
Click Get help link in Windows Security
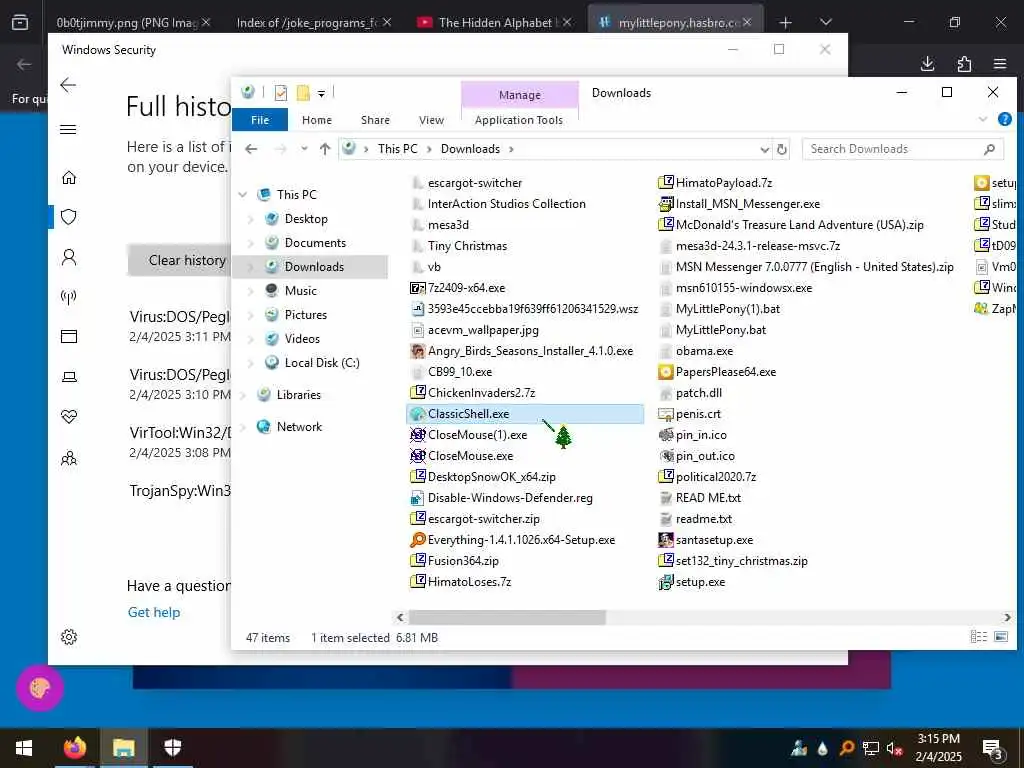154,612
